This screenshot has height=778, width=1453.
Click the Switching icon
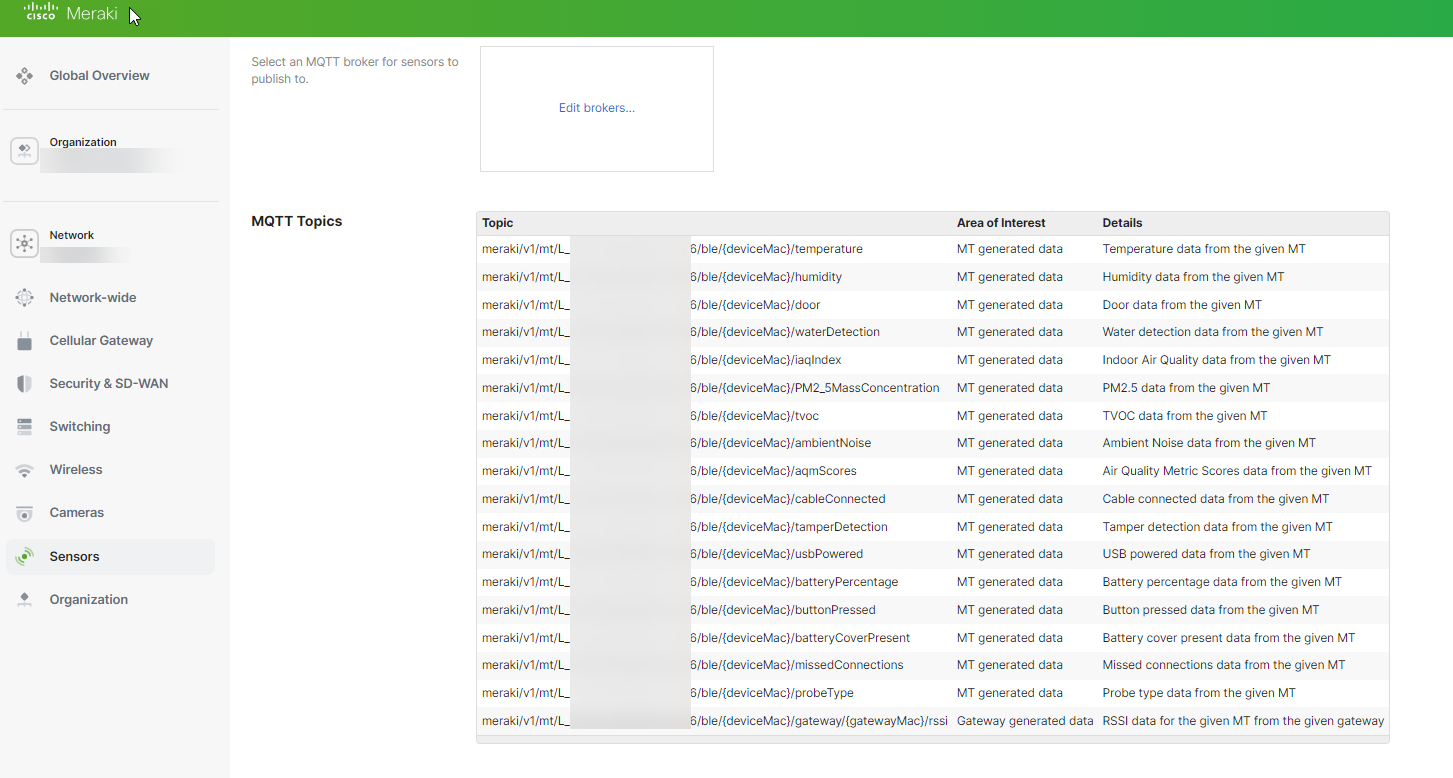pos(24,426)
